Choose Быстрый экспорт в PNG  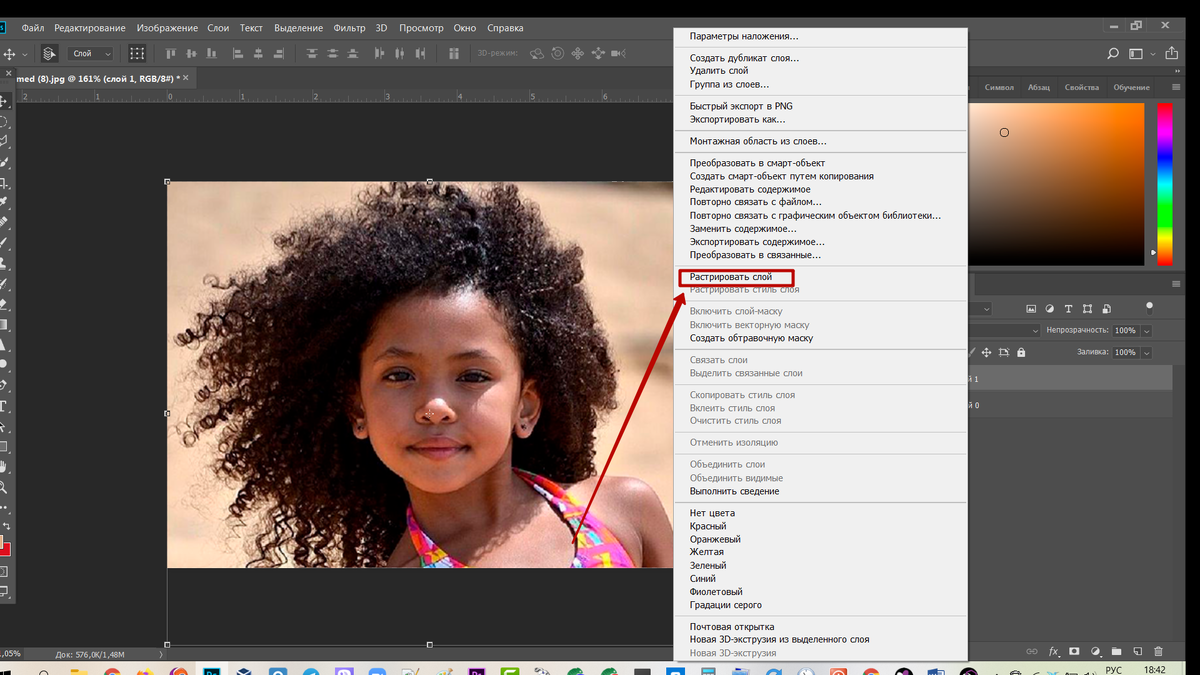[741, 106]
